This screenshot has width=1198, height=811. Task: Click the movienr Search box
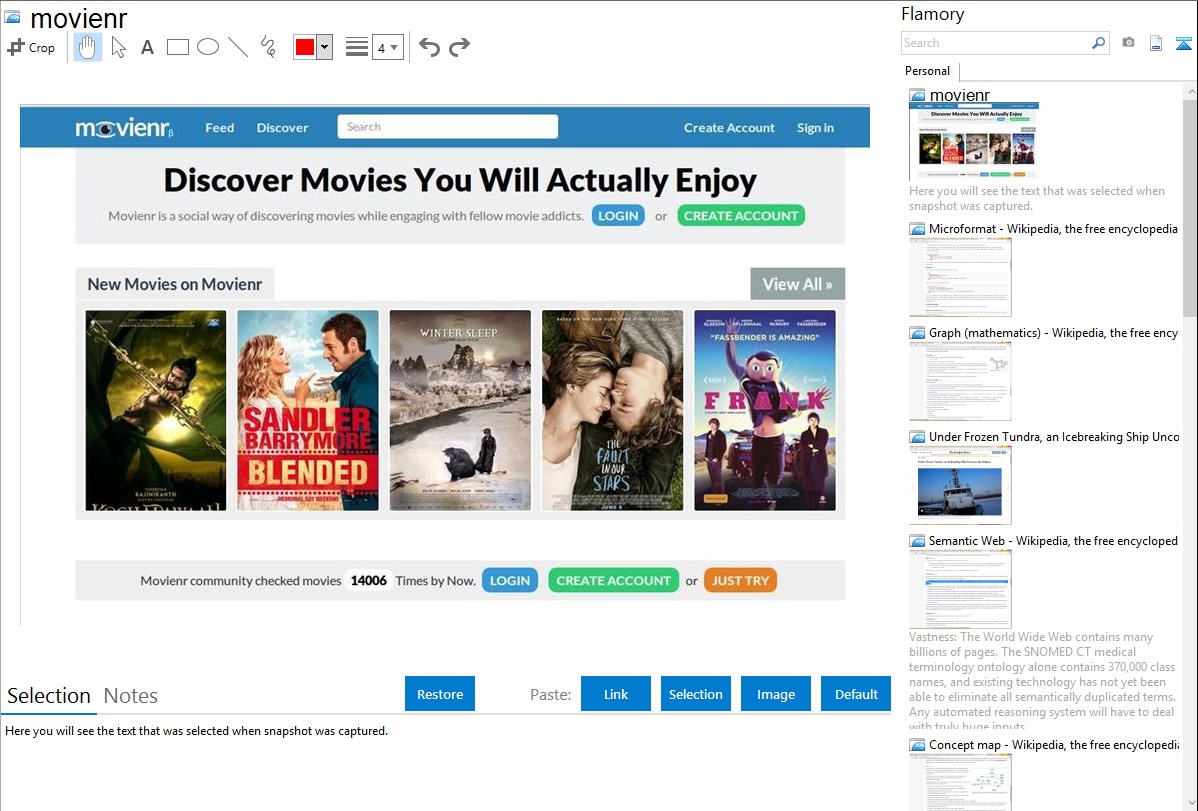point(448,127)
